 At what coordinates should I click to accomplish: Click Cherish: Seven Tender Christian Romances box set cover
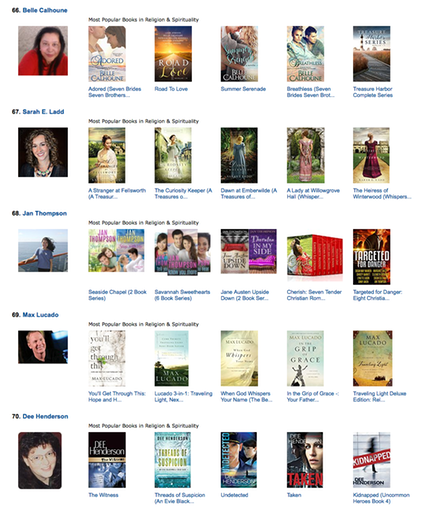(315, 257)
